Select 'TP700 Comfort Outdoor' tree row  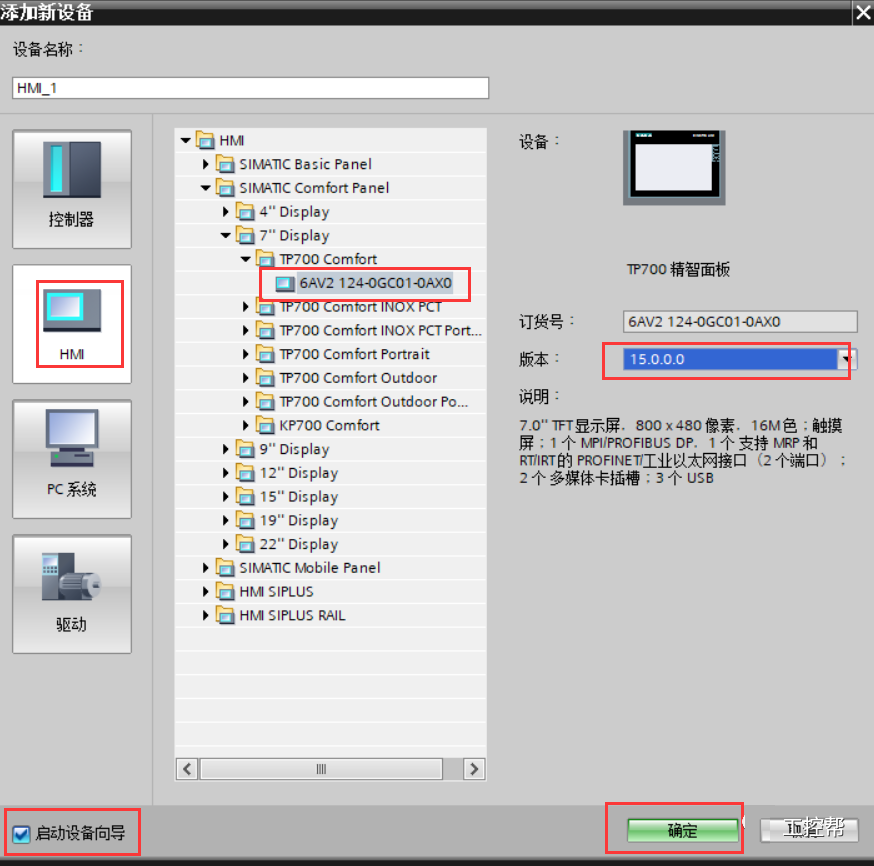[358, 378]
